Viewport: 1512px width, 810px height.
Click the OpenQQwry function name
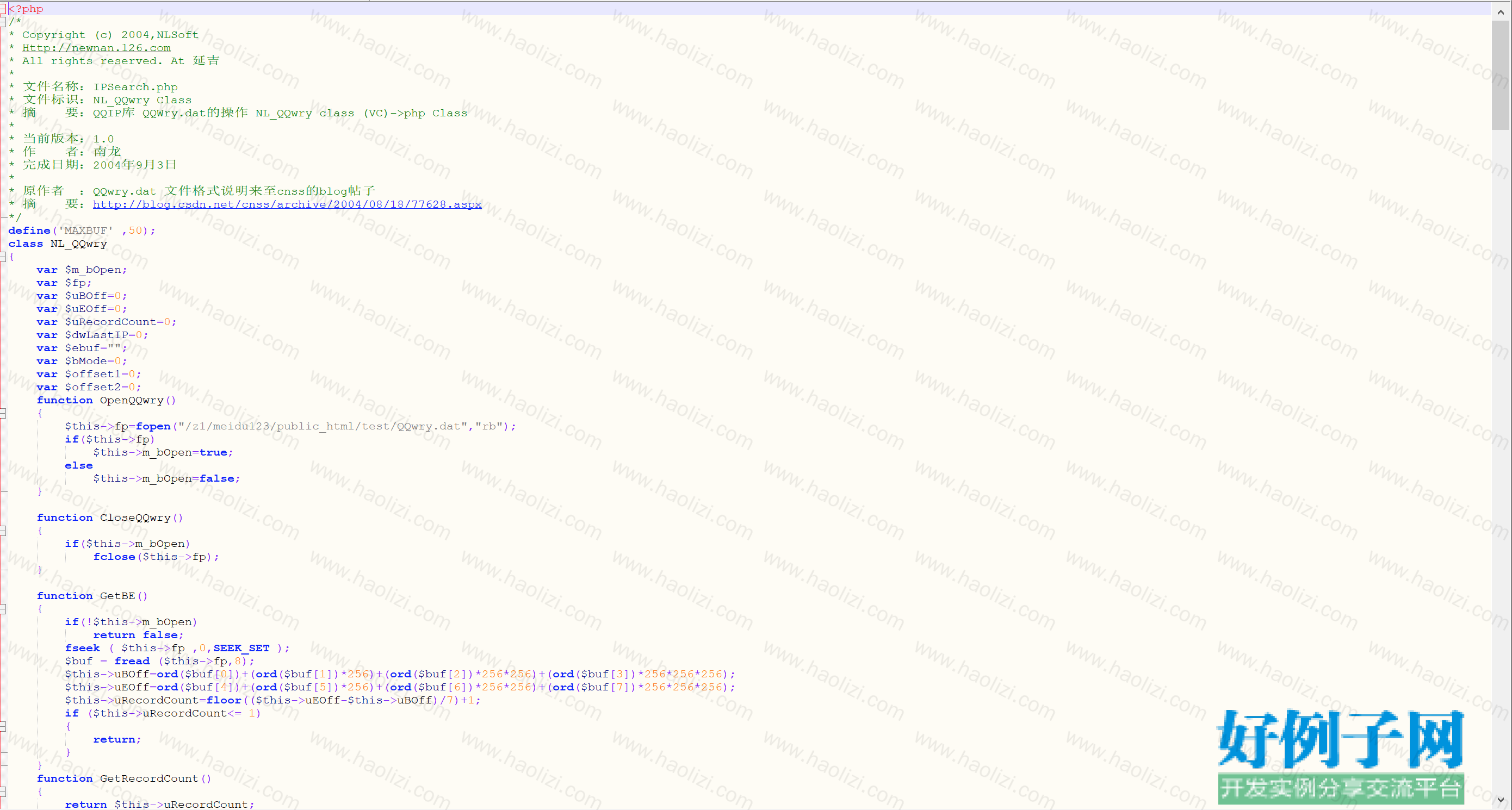point(132,400)
